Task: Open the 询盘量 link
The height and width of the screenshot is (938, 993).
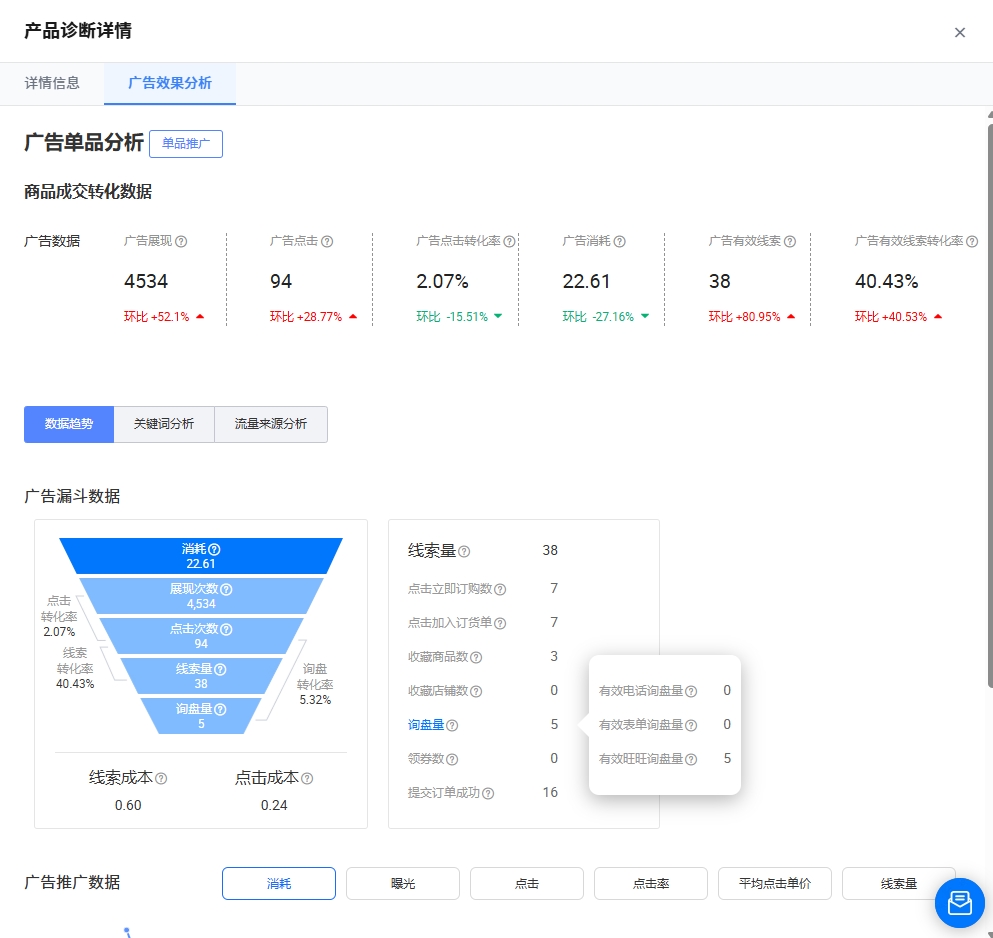Action: 427,725
